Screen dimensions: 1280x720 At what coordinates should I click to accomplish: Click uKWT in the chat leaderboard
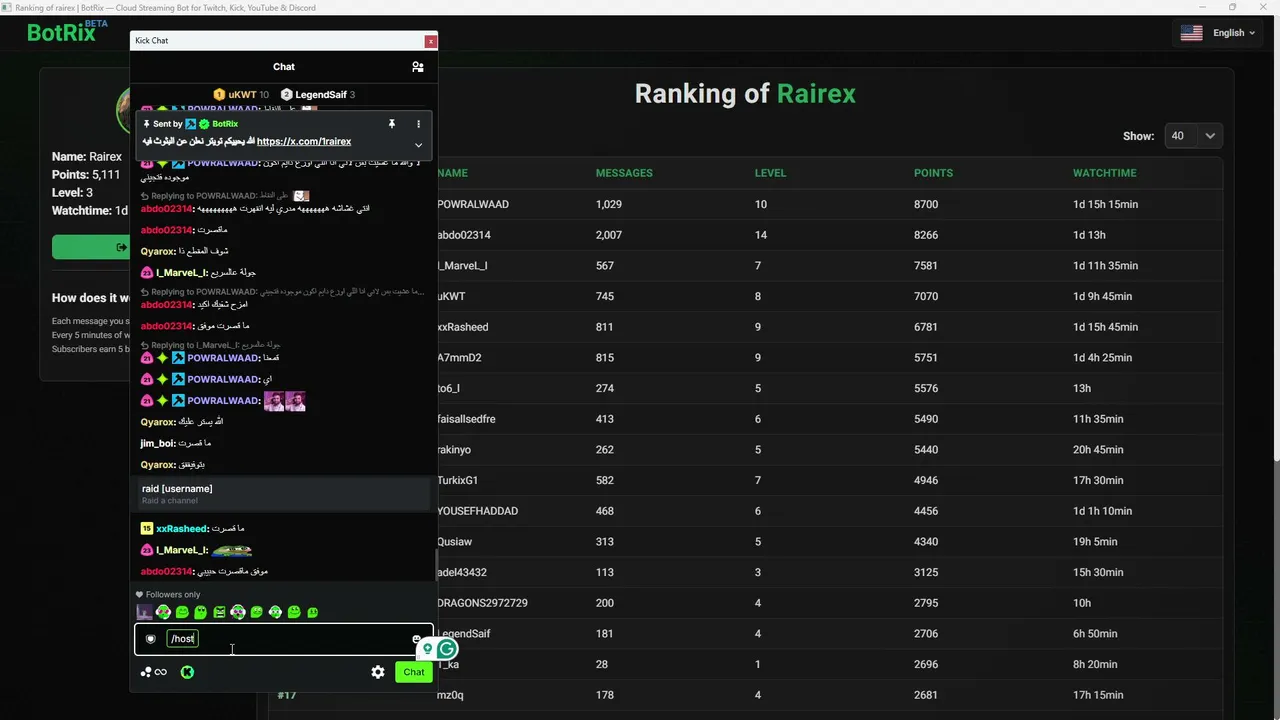coord(242,95)
